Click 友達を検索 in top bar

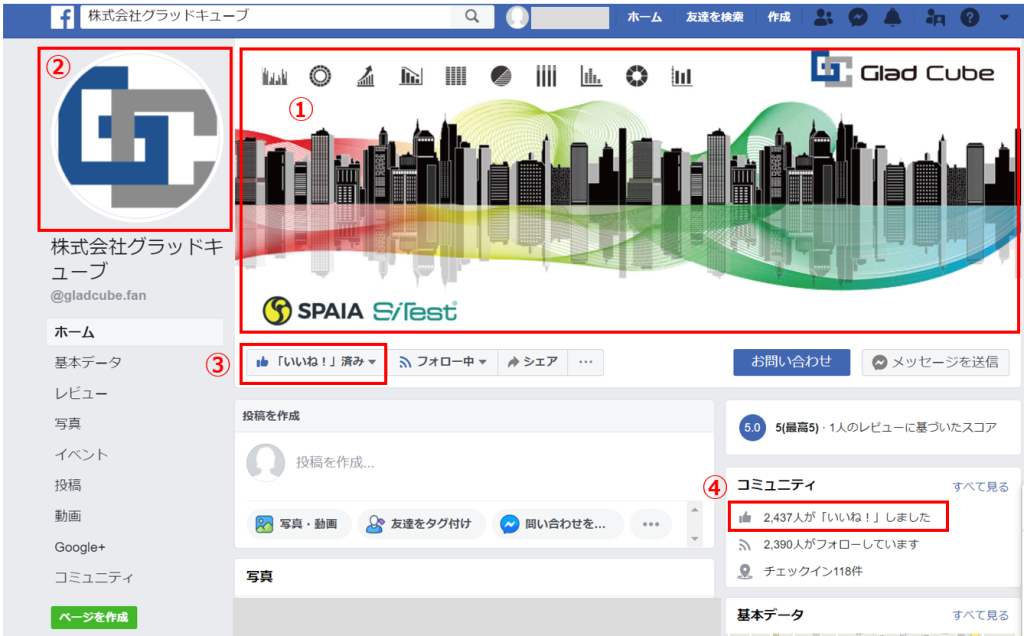(714, 18)
